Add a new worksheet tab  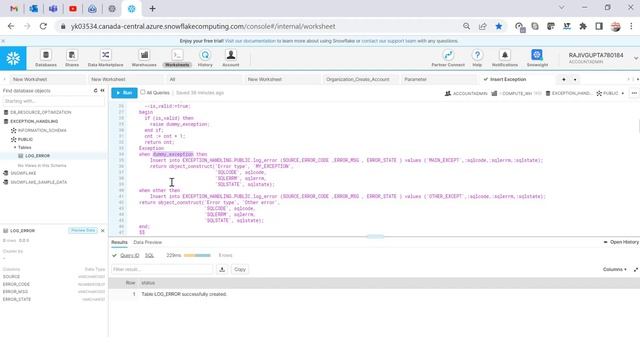coord(564,79)
